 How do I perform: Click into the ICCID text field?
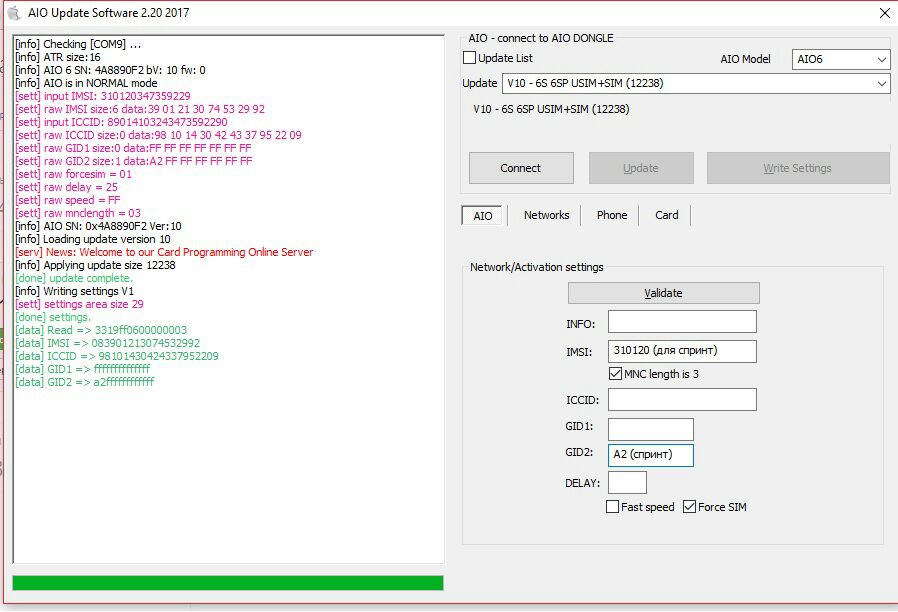[682, 400]
